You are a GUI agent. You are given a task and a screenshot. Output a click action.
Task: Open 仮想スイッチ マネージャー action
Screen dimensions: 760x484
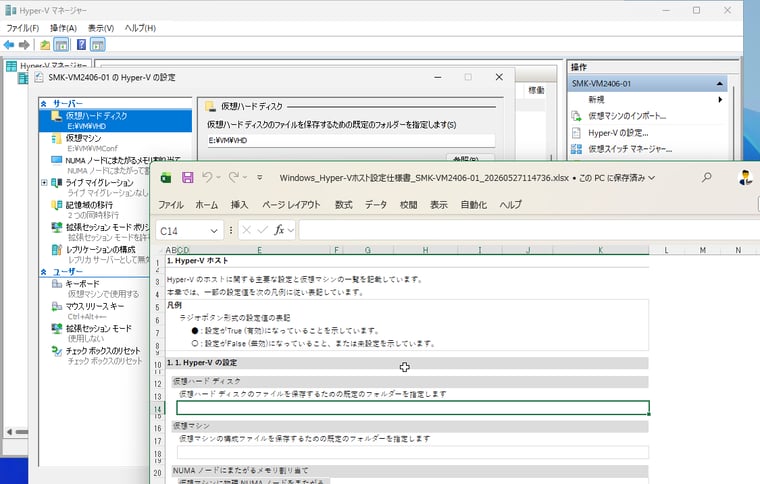pyautogui.click(x=630, y=149)
